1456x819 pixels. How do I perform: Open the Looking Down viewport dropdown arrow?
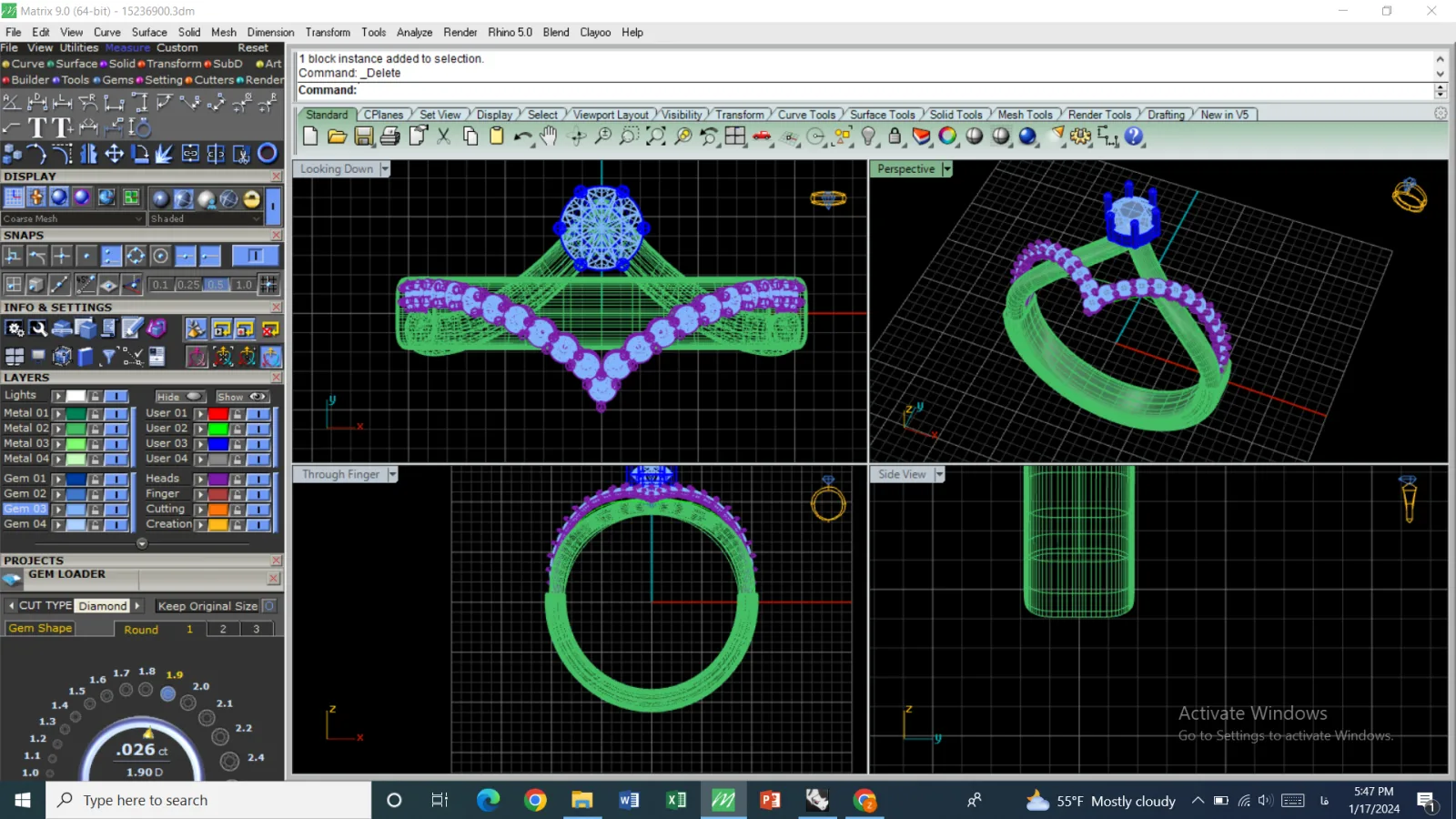point(385,169)
